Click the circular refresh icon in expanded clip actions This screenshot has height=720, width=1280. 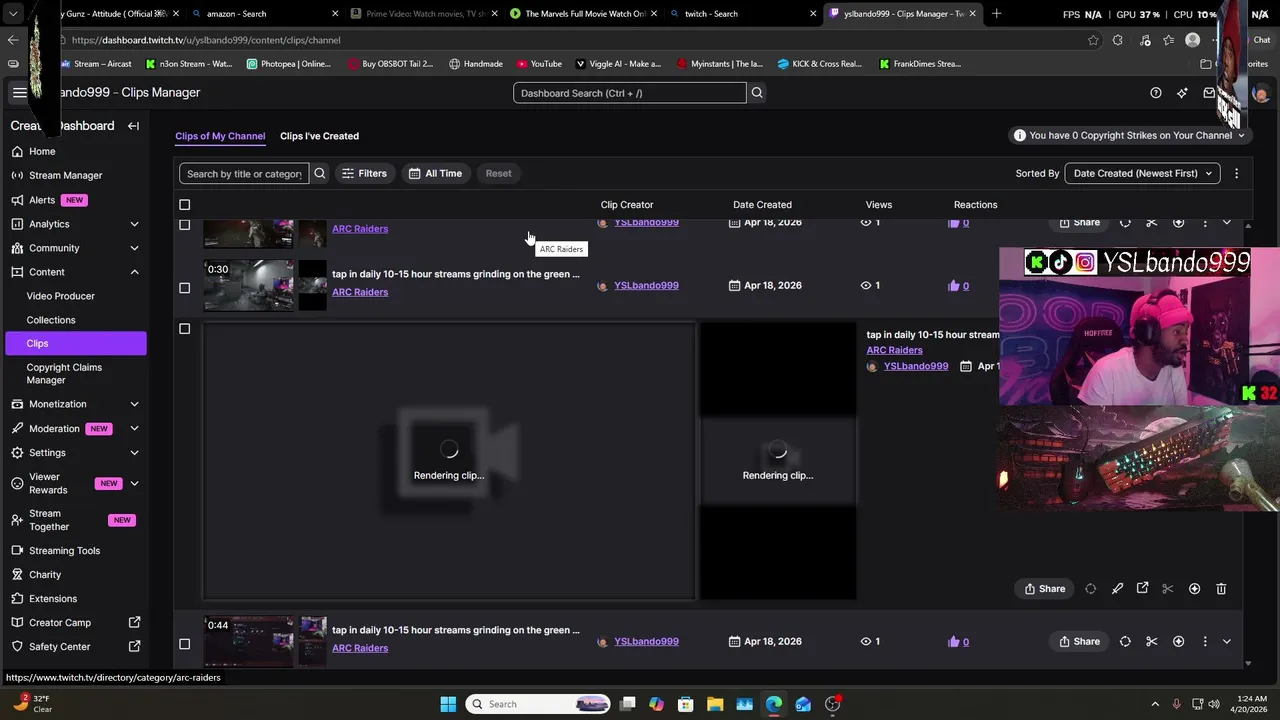pos(1090,589)
